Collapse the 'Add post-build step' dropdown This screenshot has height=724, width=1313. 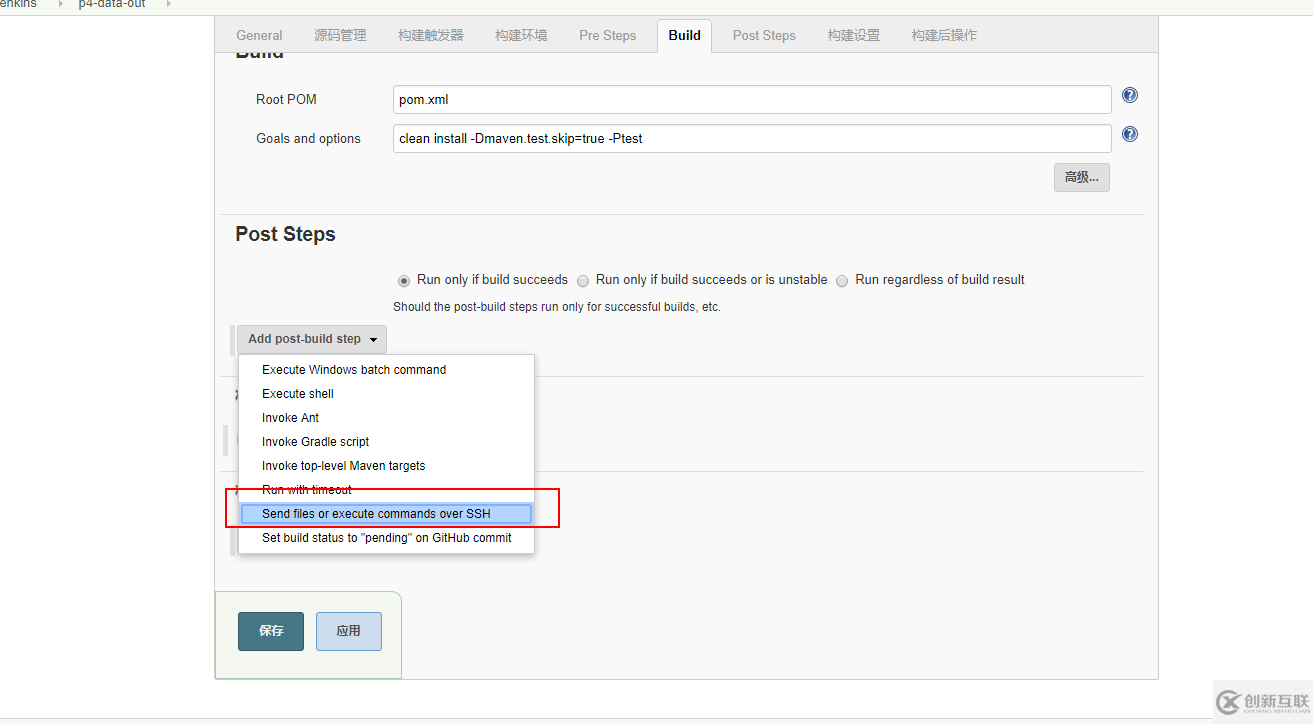[312, 339]
